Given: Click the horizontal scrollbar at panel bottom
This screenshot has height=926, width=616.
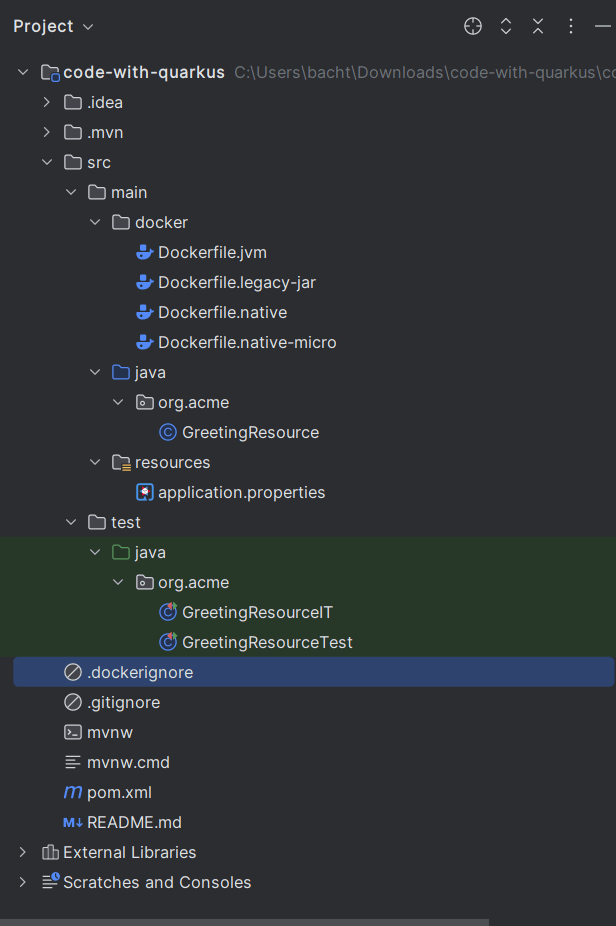Looking at the screenshot, I should tap(245, 922).
